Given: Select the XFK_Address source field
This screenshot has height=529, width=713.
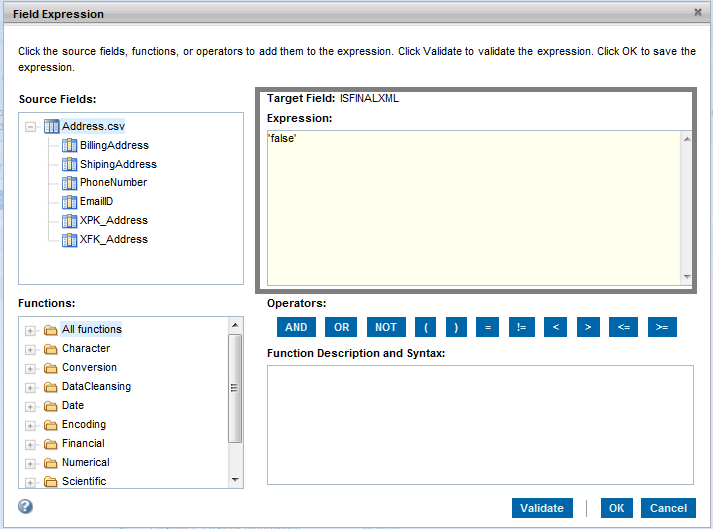Looking at the screenshot, I should tap(114, 239).
